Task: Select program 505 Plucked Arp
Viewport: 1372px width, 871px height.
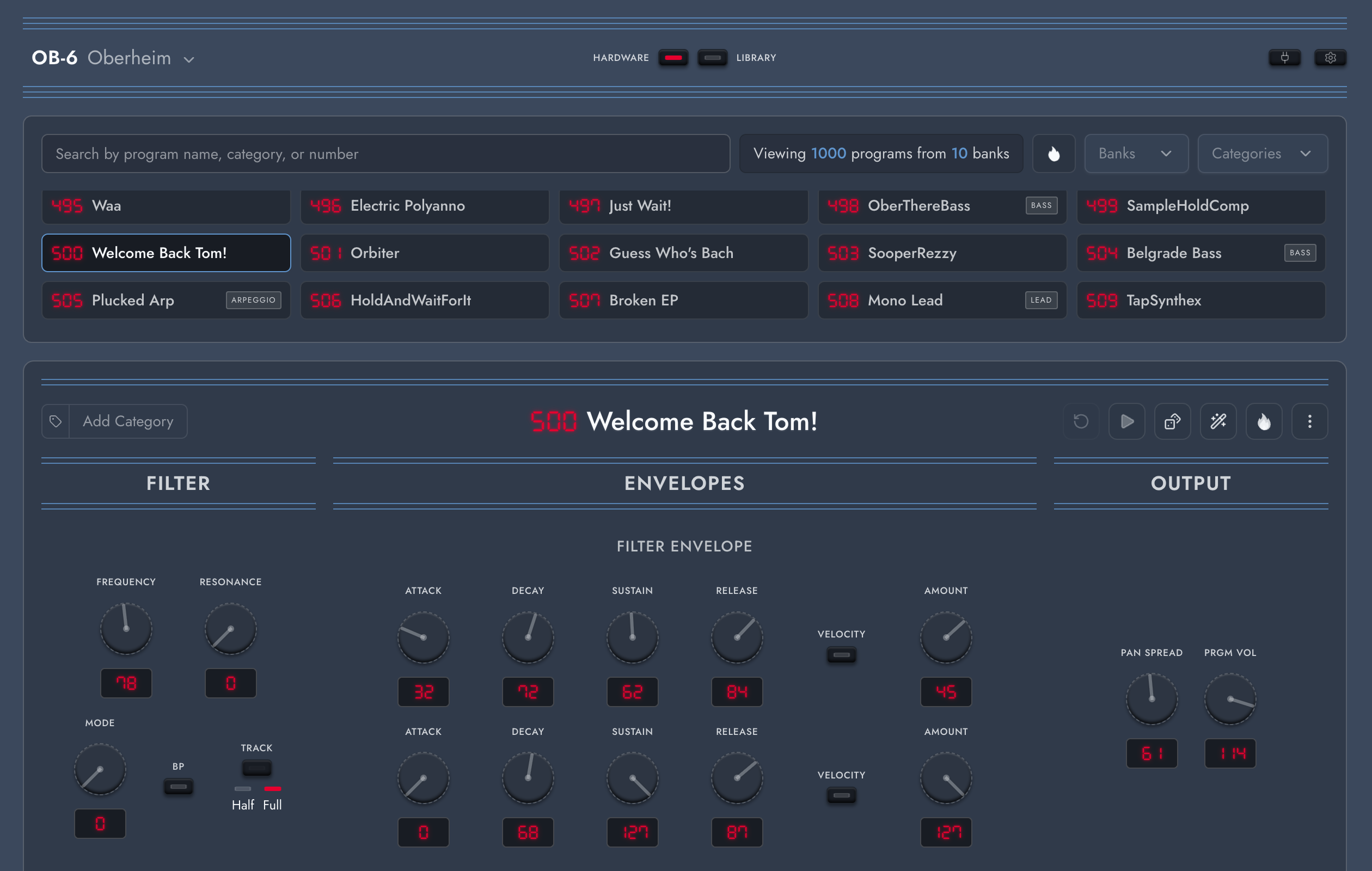Action: [x=166, y=300]
